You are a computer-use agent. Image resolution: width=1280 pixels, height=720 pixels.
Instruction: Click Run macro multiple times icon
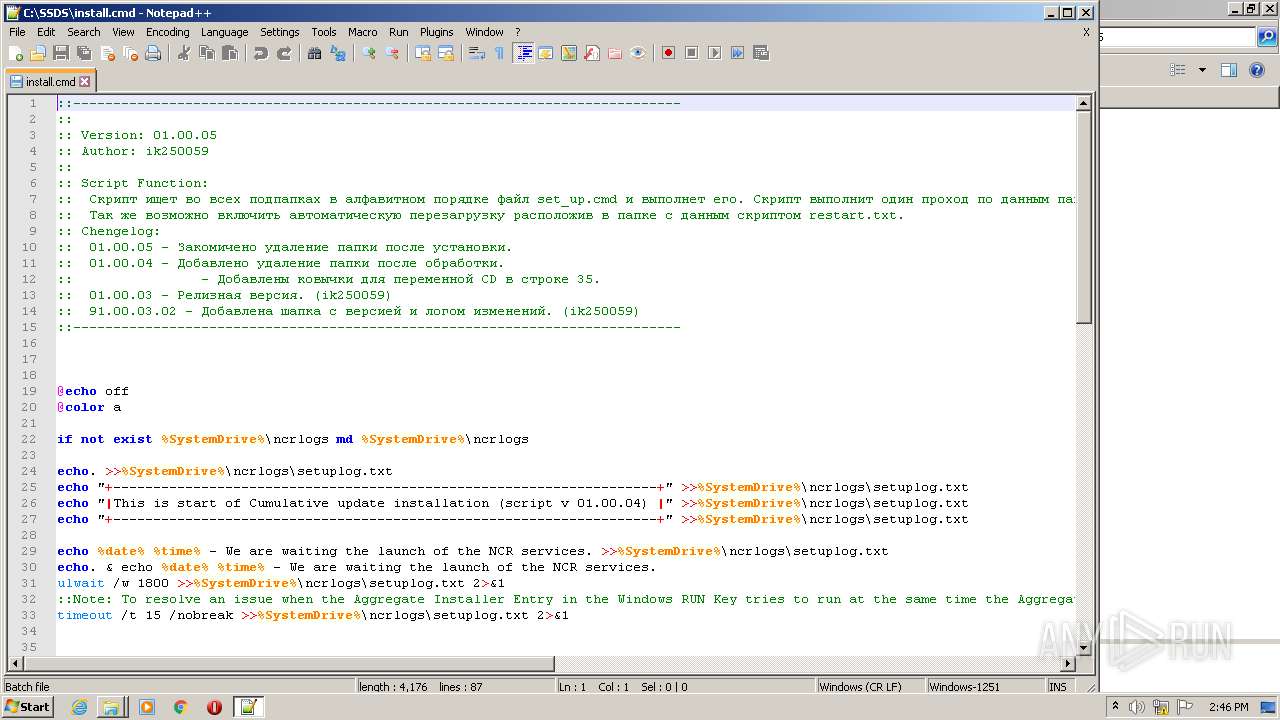738,53
